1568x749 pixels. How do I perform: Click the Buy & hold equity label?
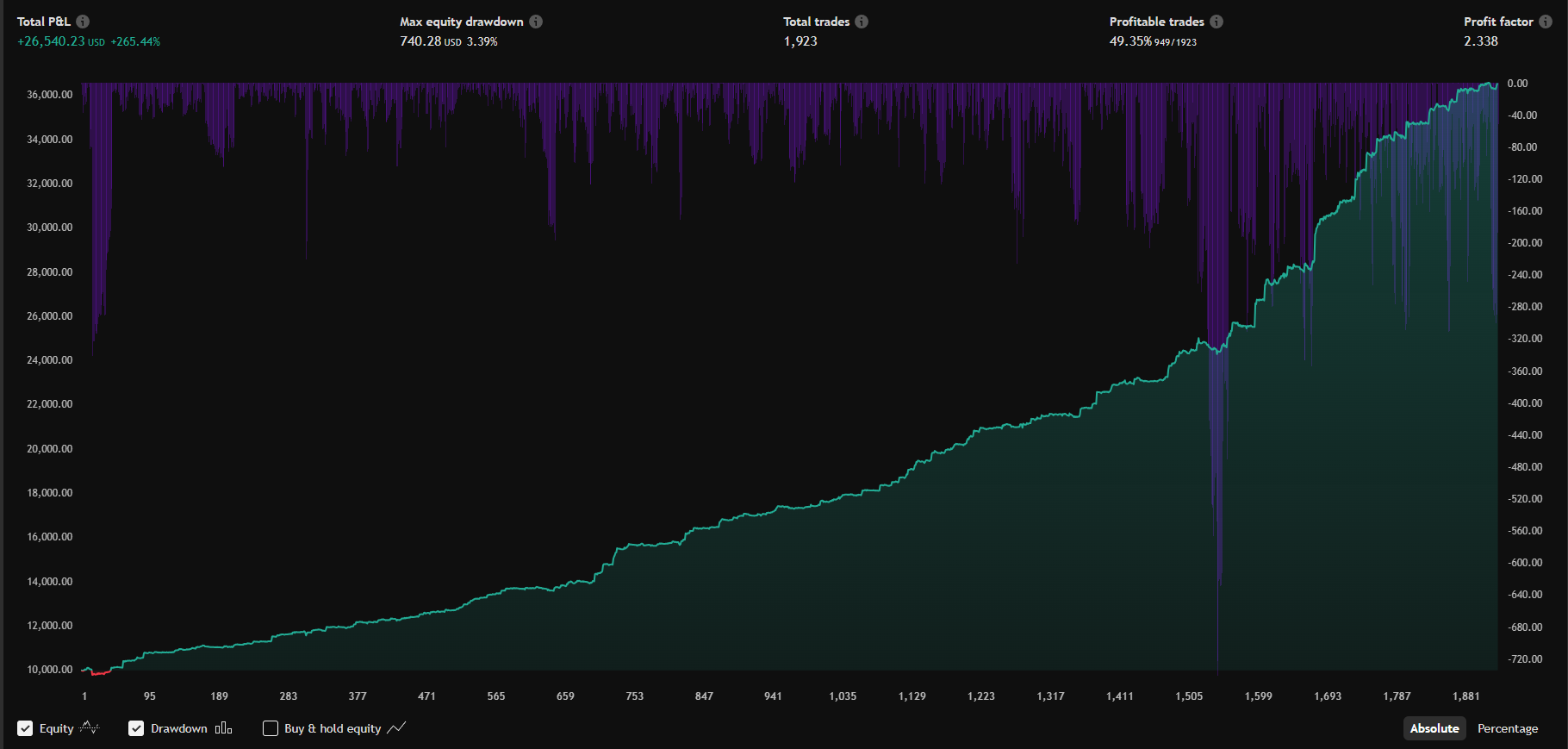pos(333,728)
